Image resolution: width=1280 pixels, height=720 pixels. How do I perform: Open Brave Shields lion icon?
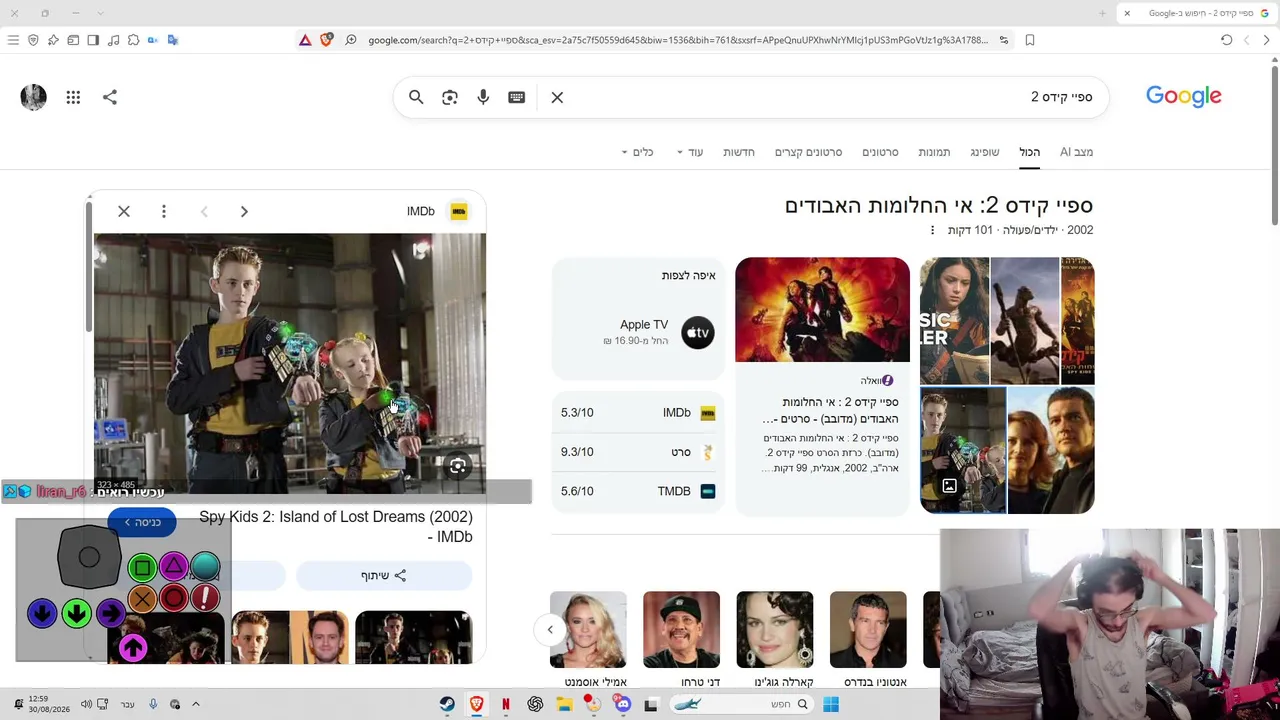pyautogui.click(x=326, y=40)
